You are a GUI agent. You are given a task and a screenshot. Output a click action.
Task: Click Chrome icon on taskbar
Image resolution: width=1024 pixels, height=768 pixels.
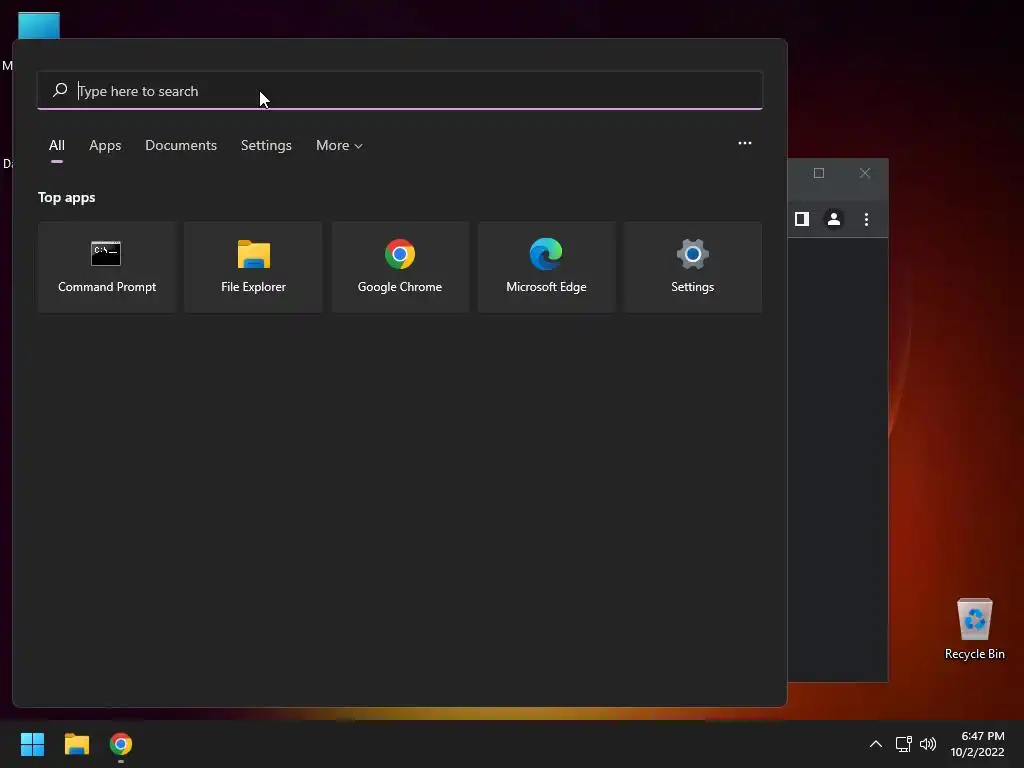coord(121,744)
